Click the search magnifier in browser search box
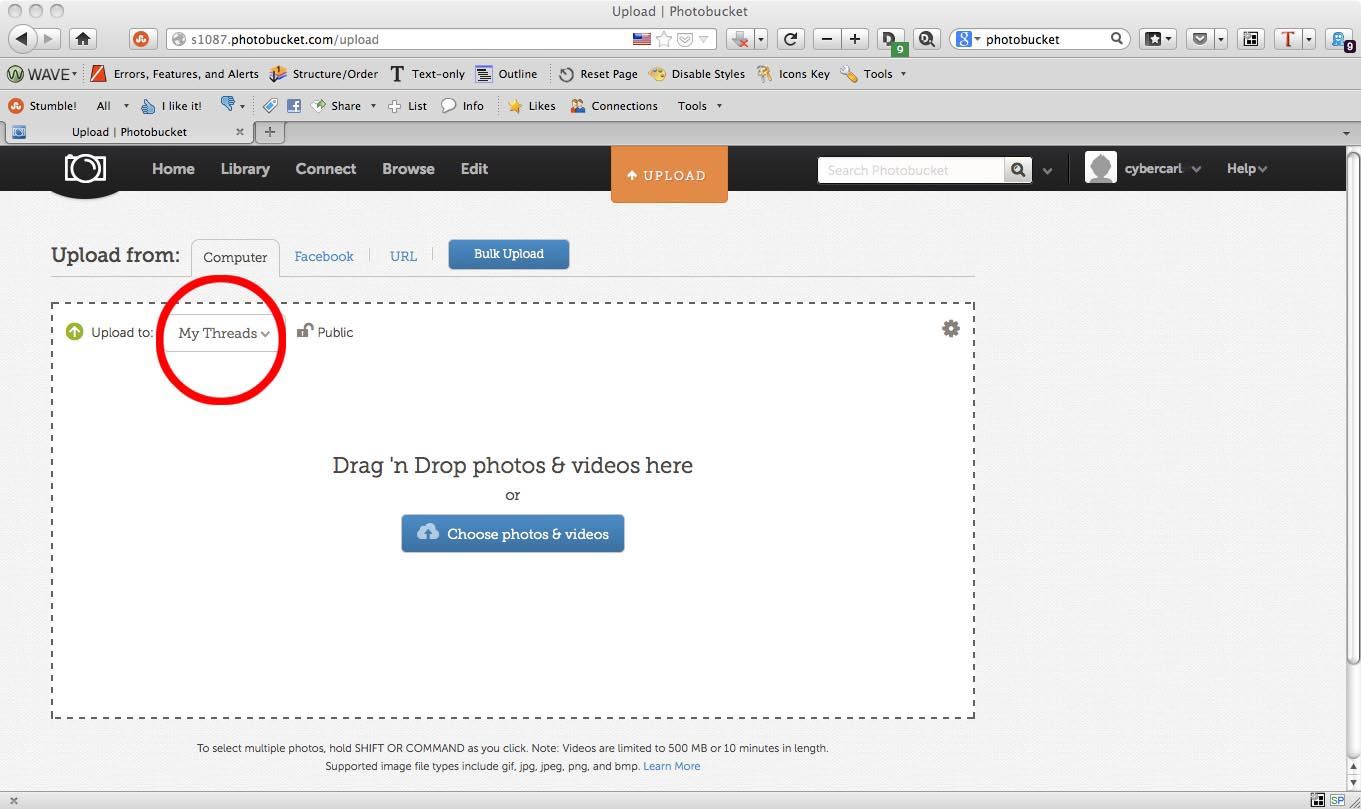The image size is (1361, 809). [x=1117, y=39]
